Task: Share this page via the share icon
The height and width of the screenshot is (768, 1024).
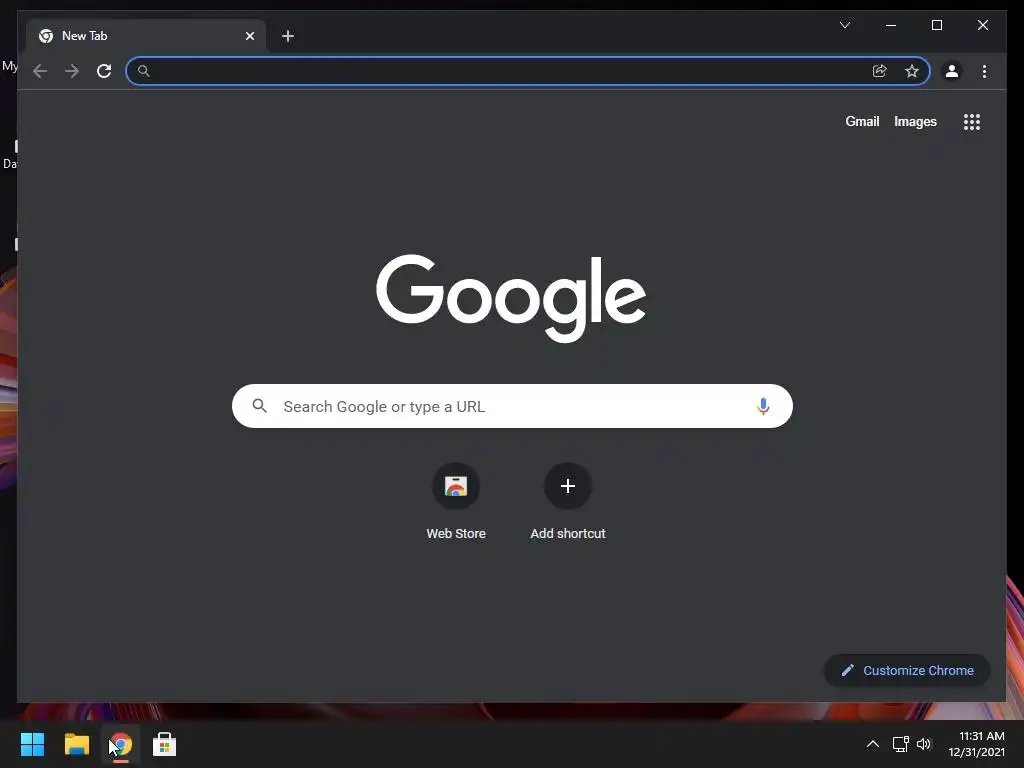Action: click(x=880, y=71)
